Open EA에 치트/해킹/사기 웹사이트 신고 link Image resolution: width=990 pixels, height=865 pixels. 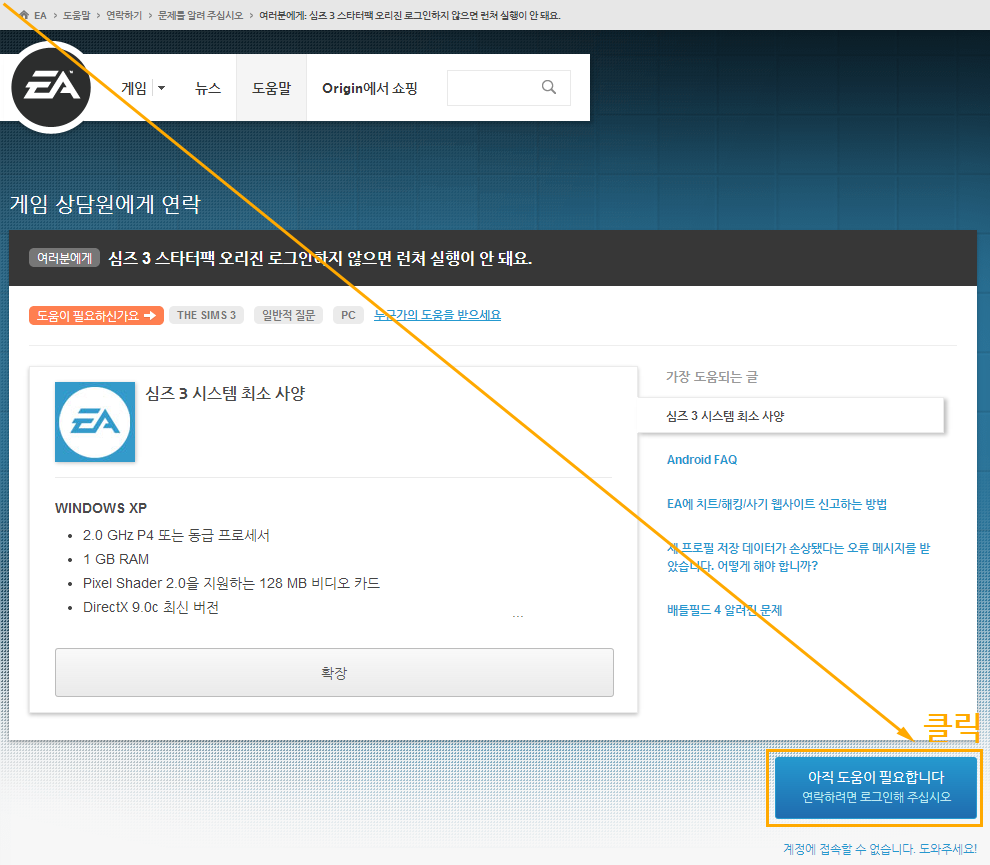[777, 504]
